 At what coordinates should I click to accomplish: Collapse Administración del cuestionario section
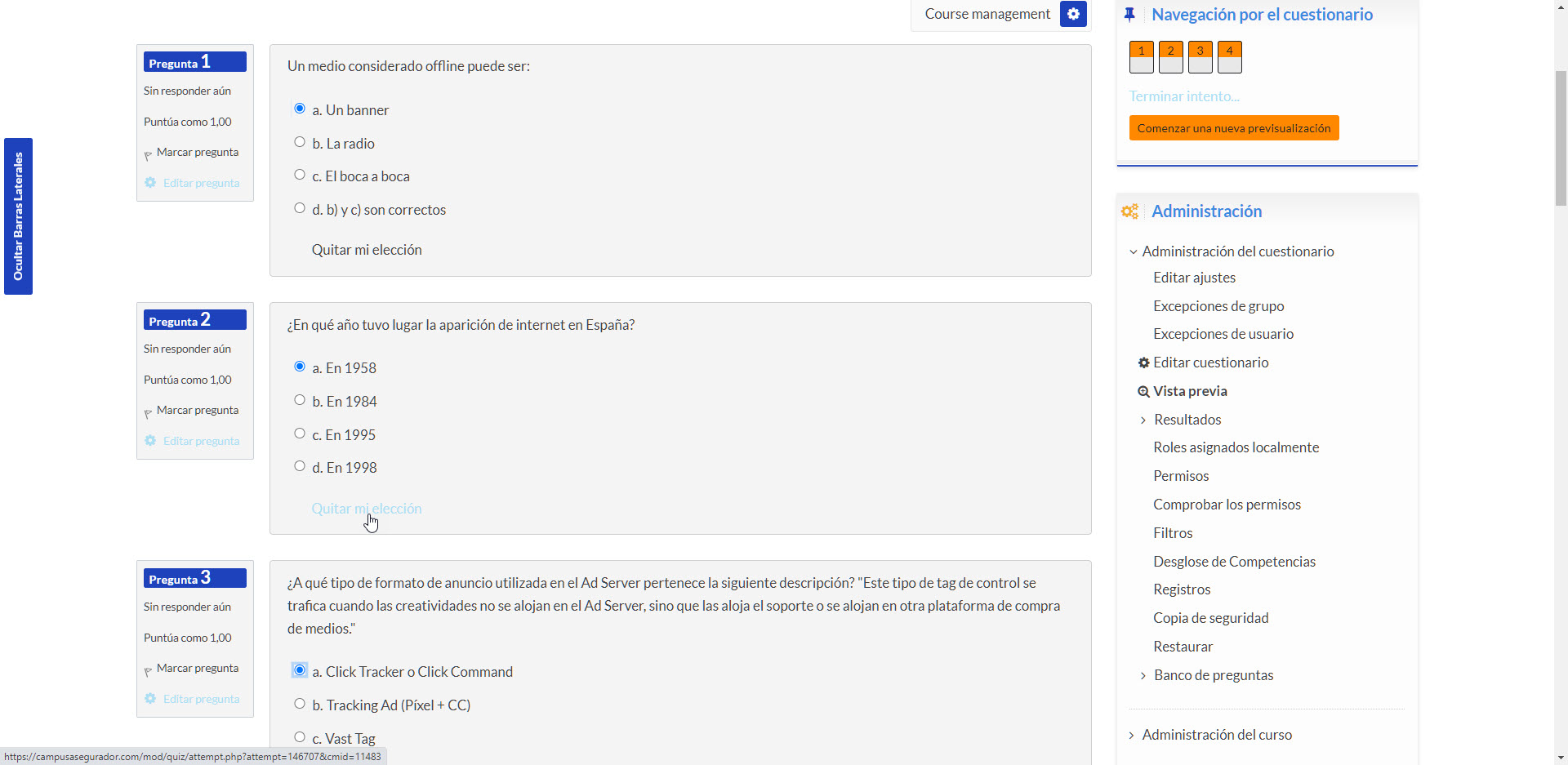pyautogui.click(x=1133, y=251)
